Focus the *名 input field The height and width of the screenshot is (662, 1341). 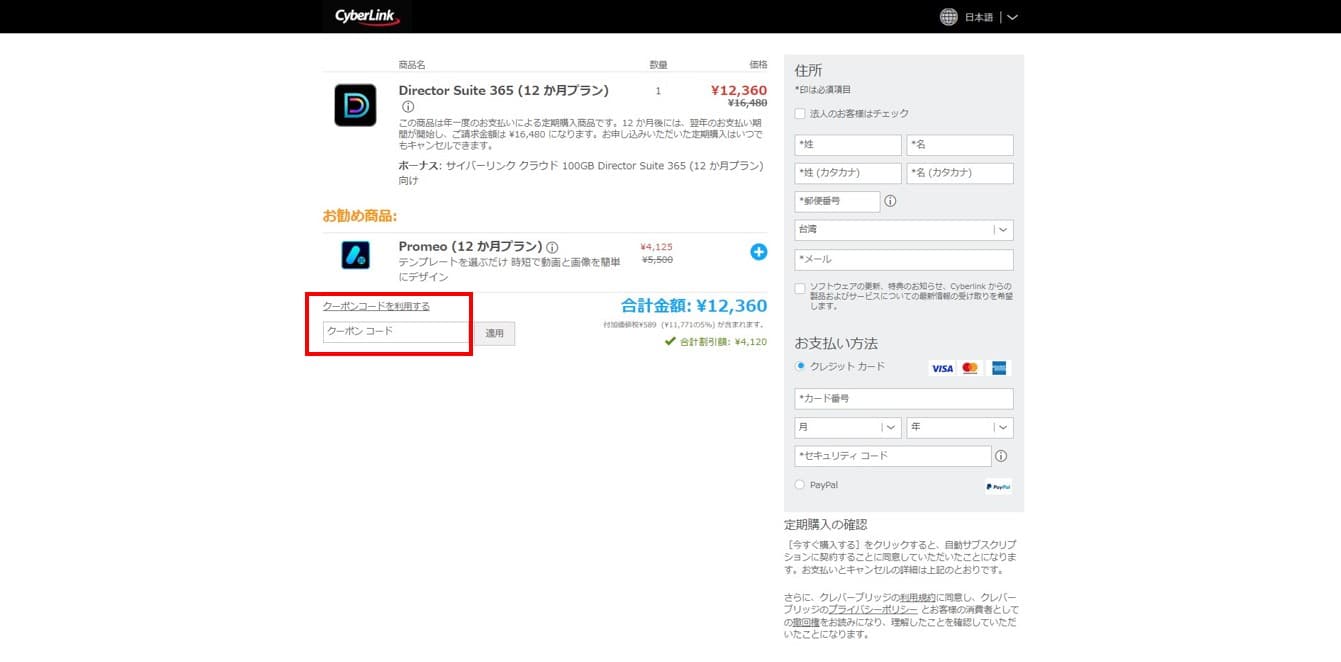(x=960, y=145)
